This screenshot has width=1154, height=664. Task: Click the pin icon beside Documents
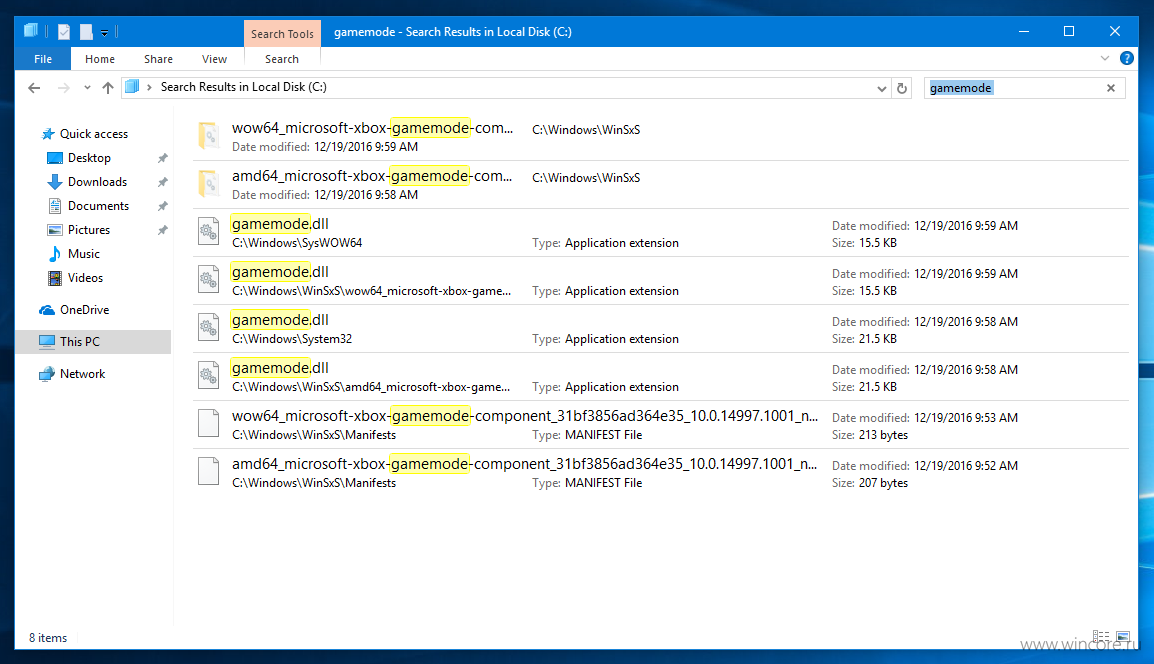point(163,206)
